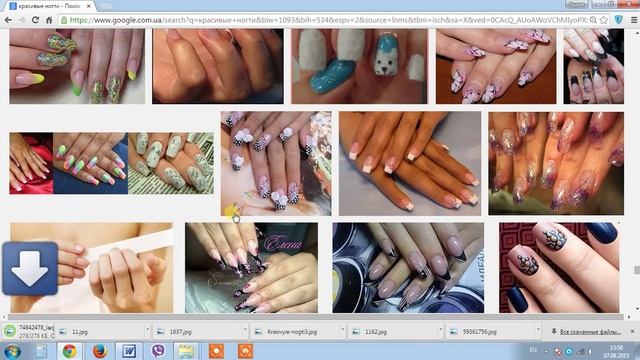640x360 pixels.
Task: Click vertical scrollbar down arrow
Action: (636, 309)
